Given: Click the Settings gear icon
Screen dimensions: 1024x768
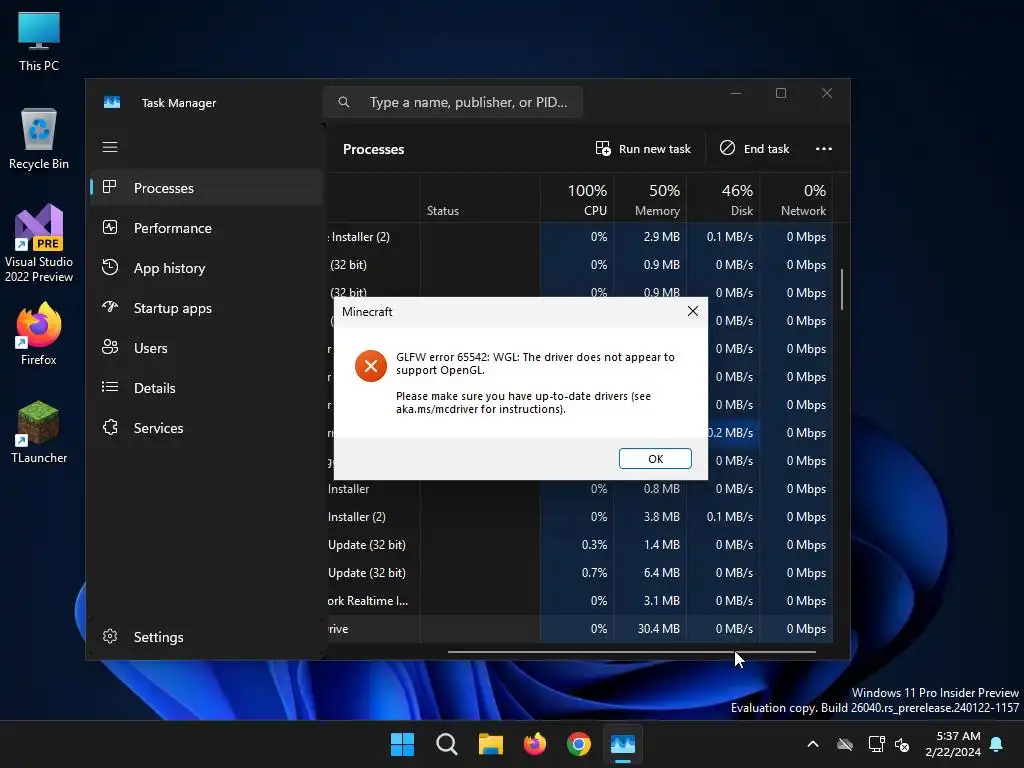Looking at the screenshot, I should pos(110,636).
